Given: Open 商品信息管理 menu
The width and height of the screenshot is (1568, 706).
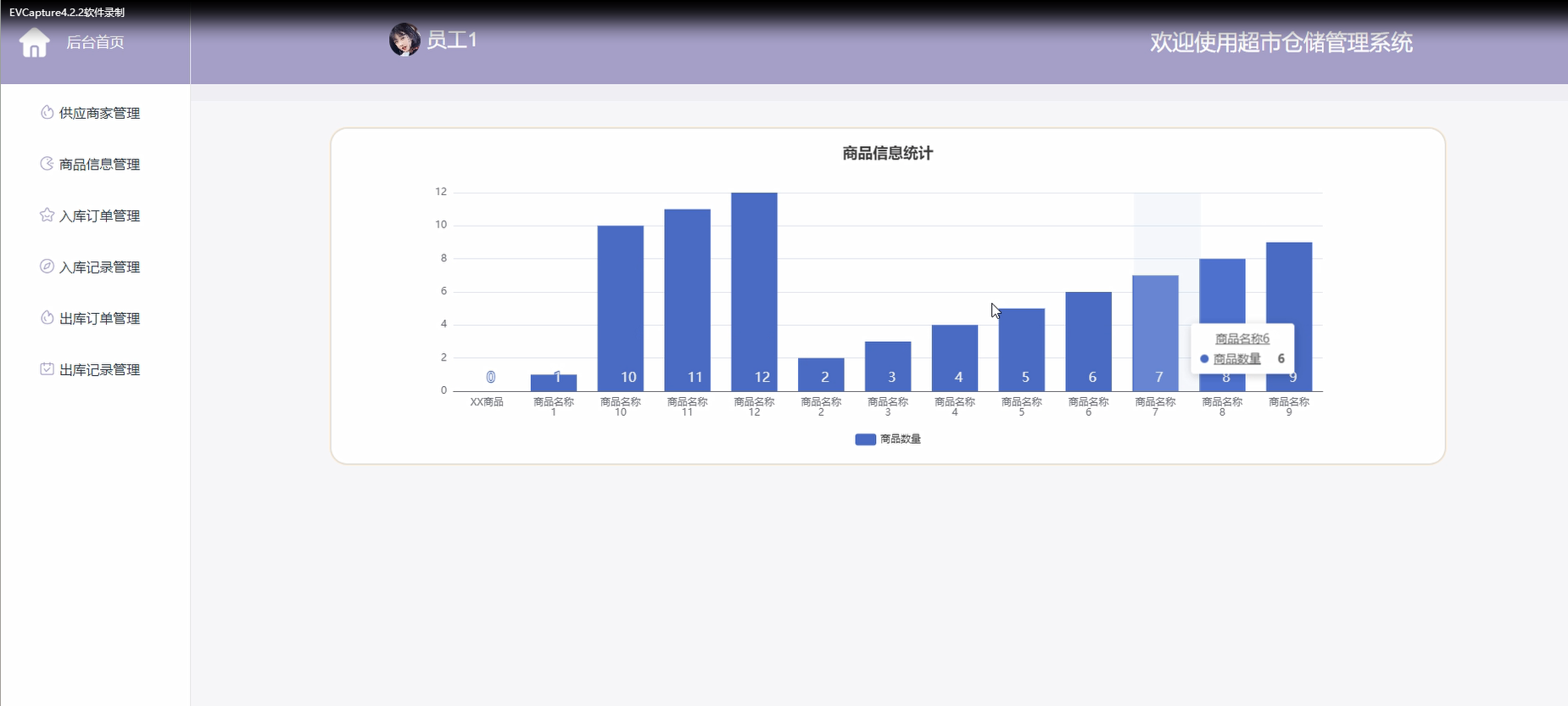Looking at the screenshot, I should 99,165.
